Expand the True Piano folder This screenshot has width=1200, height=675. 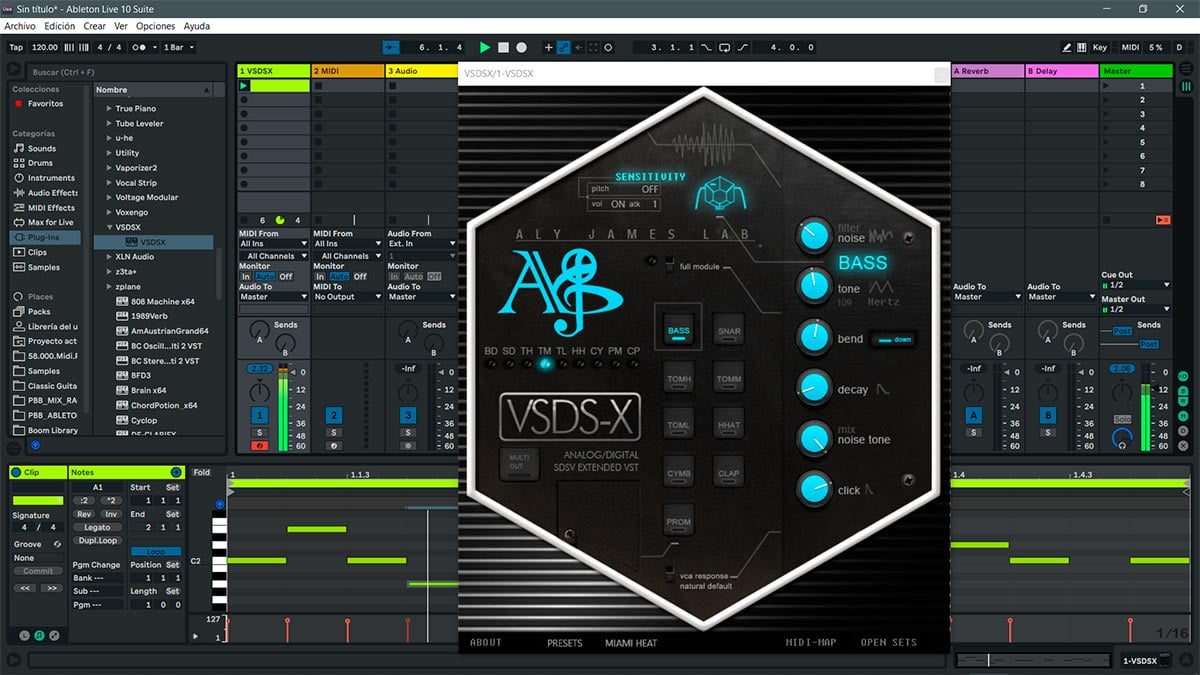[110, 109]
